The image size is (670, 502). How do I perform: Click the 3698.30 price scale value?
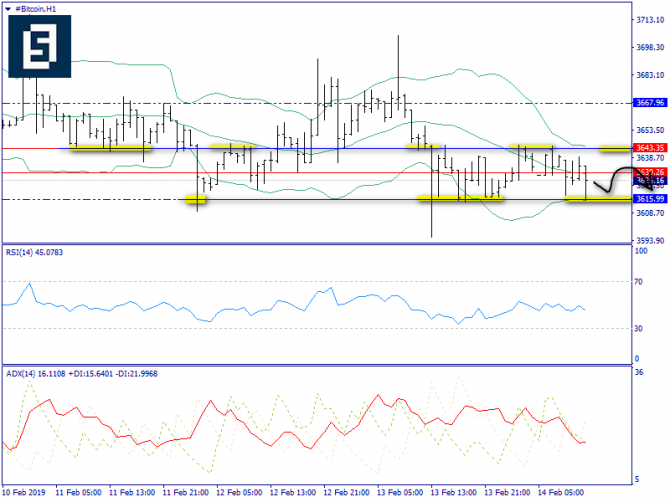[x=650, y=47]
